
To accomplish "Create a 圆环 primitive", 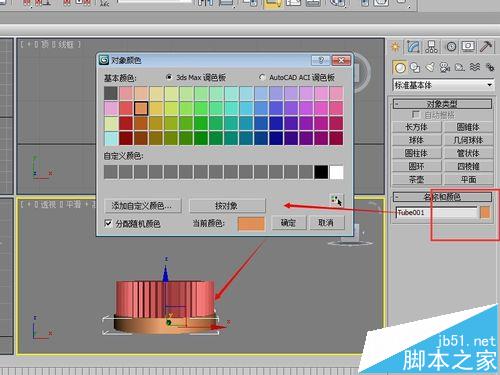I will pyautogui.click(x=416, y=166).
